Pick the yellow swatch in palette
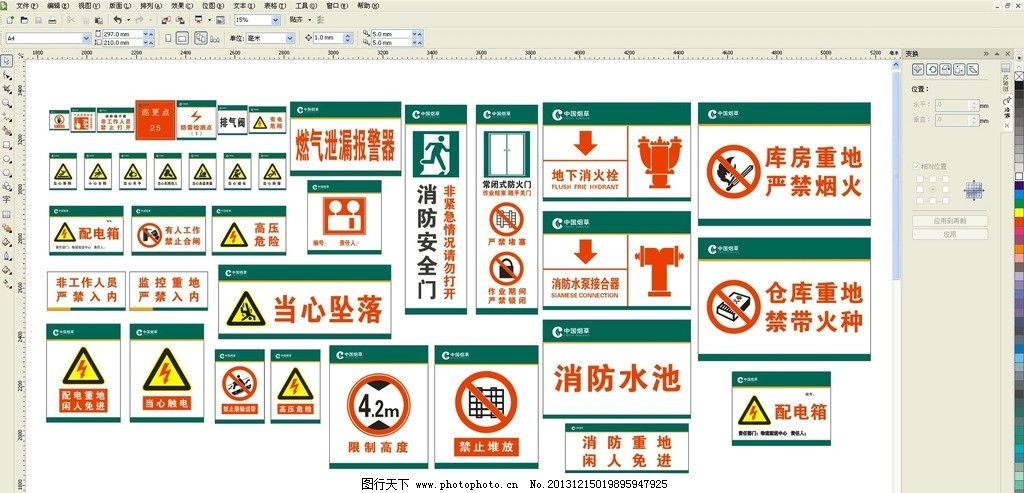This screenshot has height=493, width=1024. click(x=1019, y=212)
